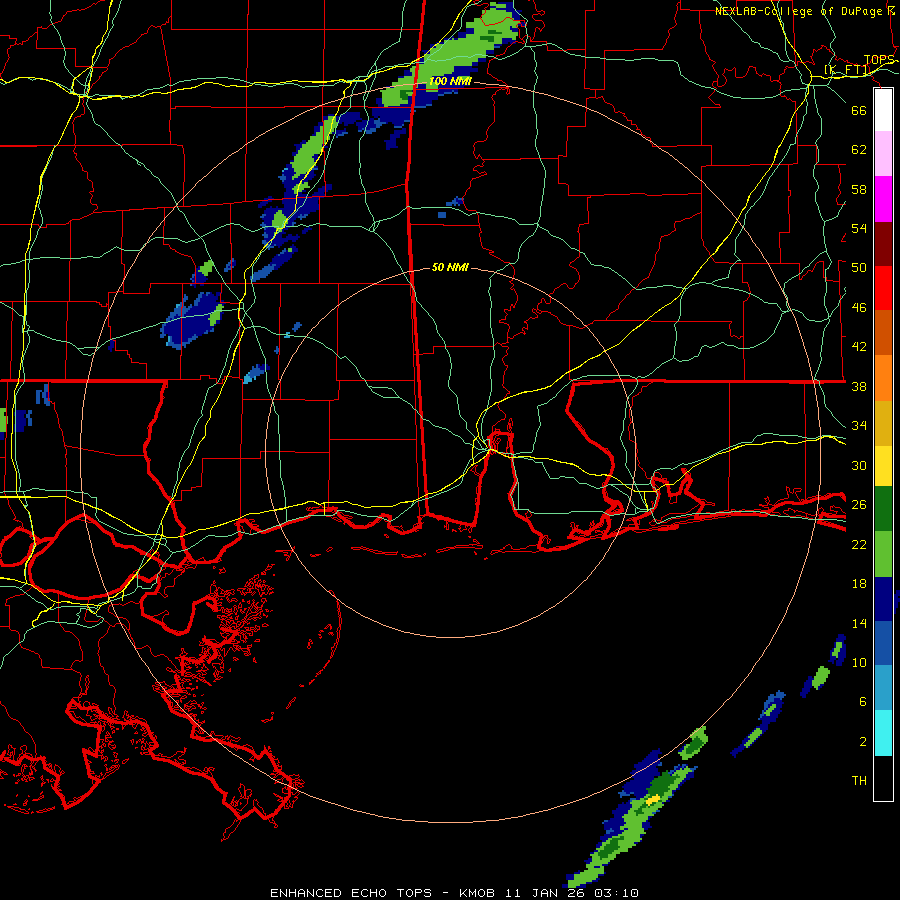This screenshot has width=900, height=900.
Task: Select the light orange legend swatch
Action: pyautogui.click(x=883, y=378)
